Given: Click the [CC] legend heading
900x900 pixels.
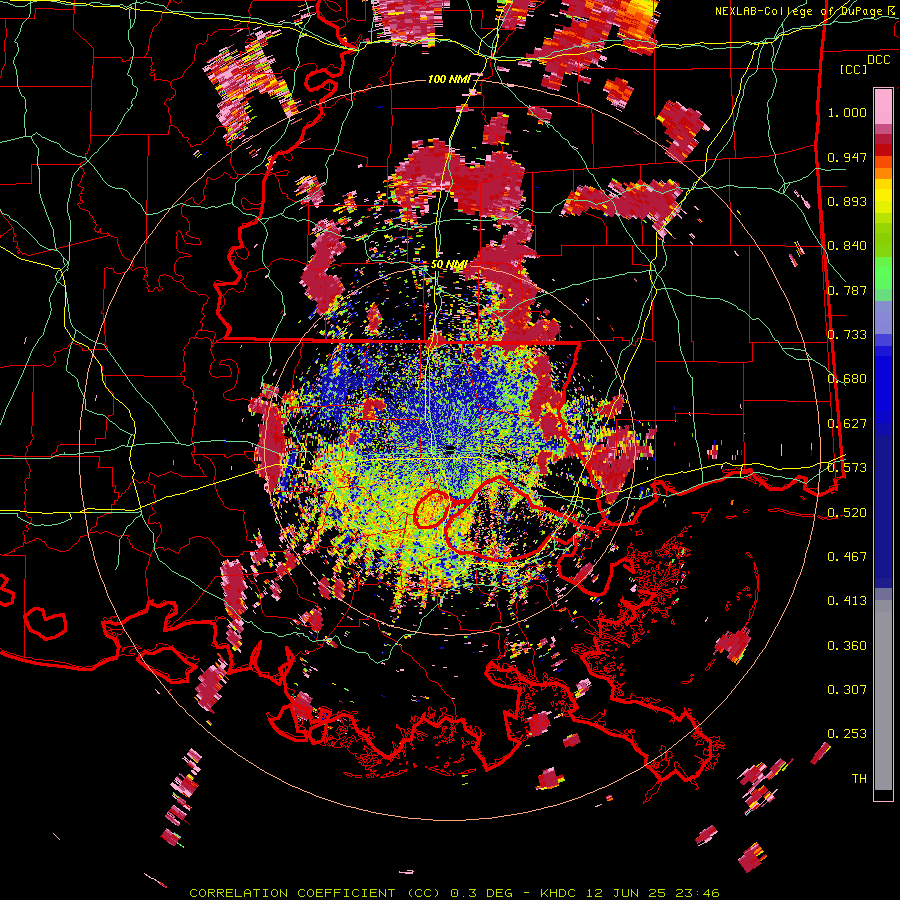Looking at the screenshot, I should coord(854,69).
